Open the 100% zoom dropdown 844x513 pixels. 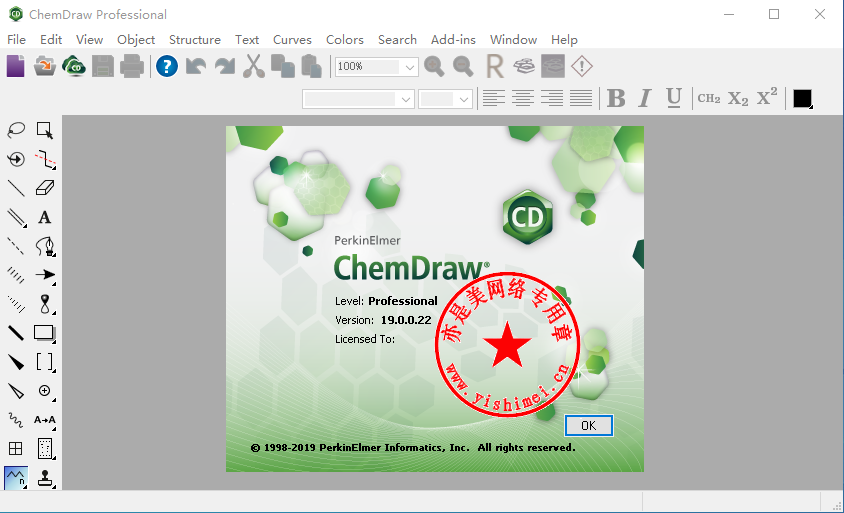click(410, 67)
